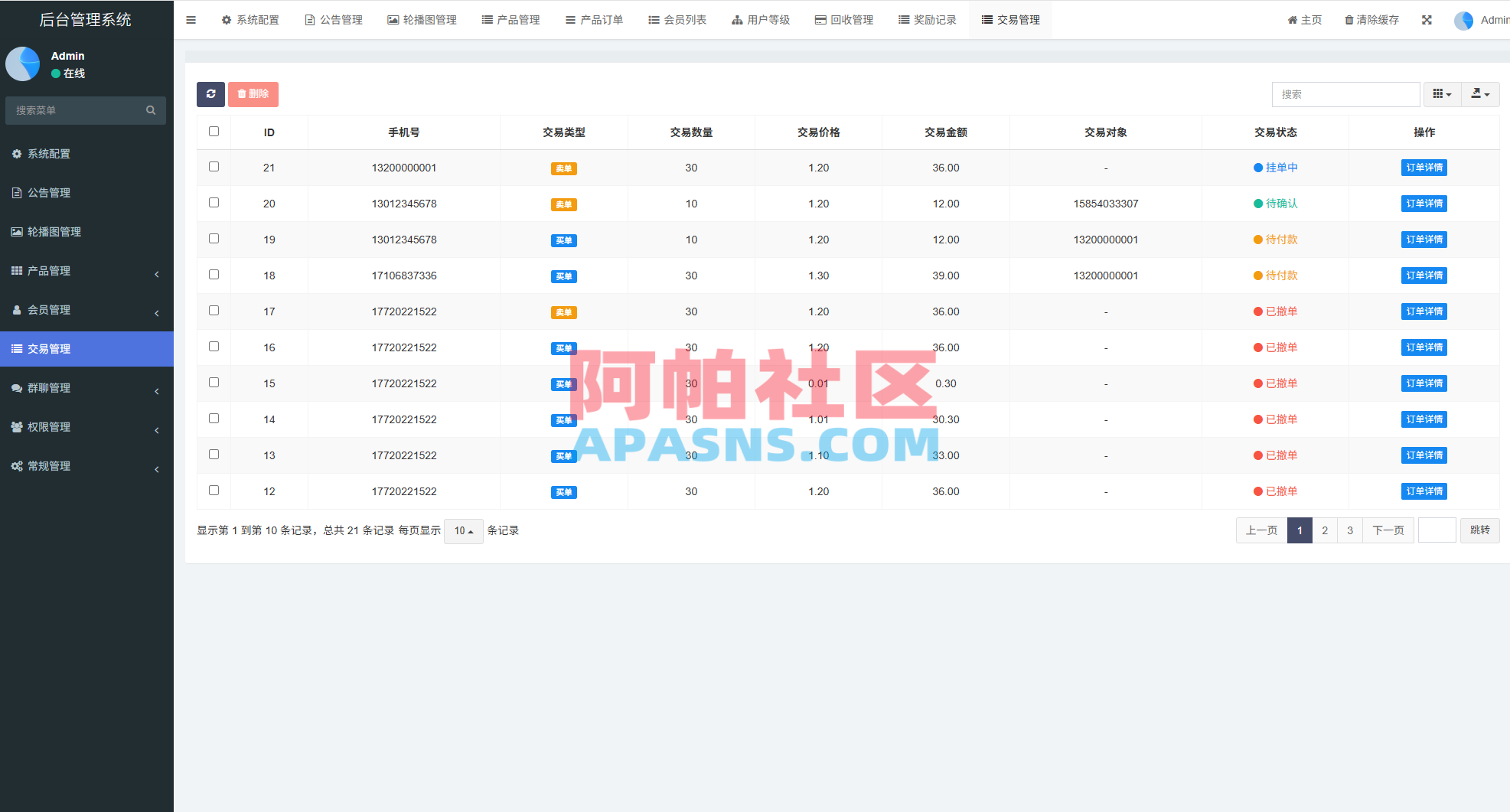Select the checkbox for record ID 21
Image resolution: width=1510 pixels, height=812 pixels.
pos(214,167)
